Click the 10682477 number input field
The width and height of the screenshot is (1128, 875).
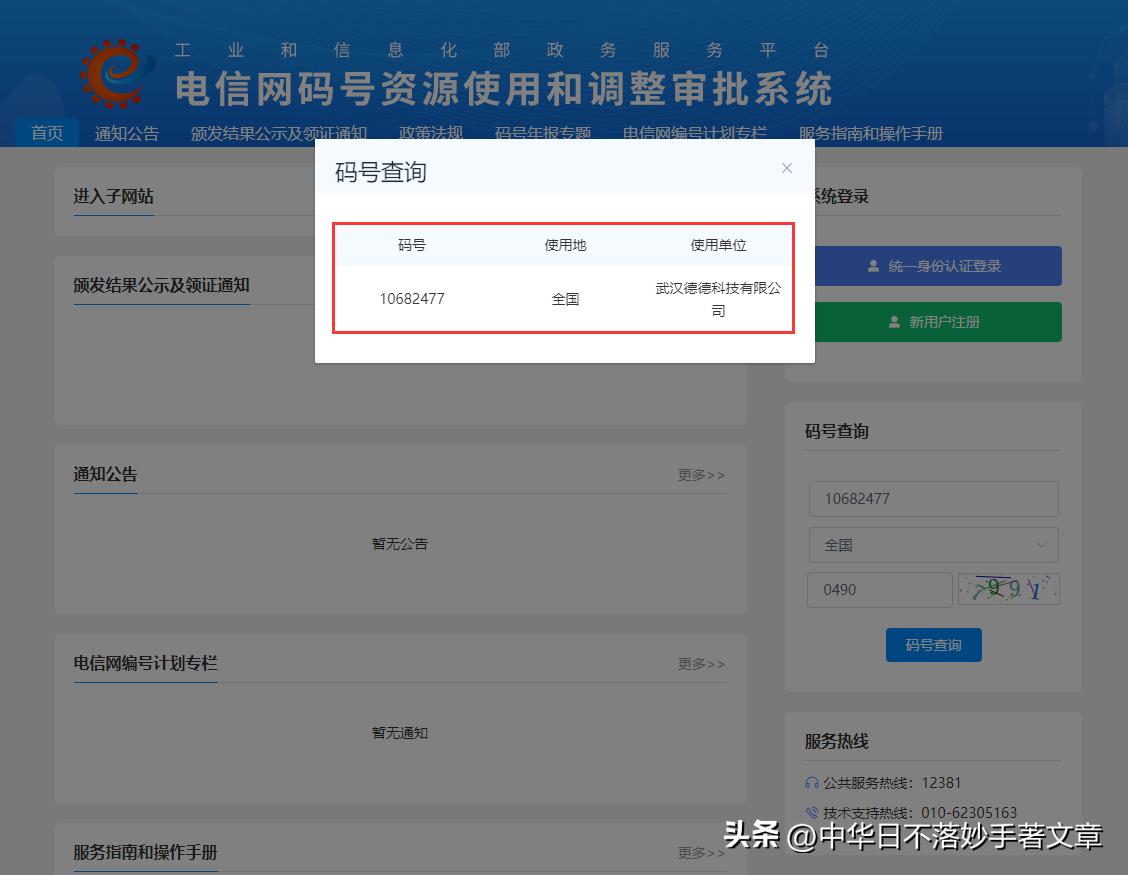[933, 498]
